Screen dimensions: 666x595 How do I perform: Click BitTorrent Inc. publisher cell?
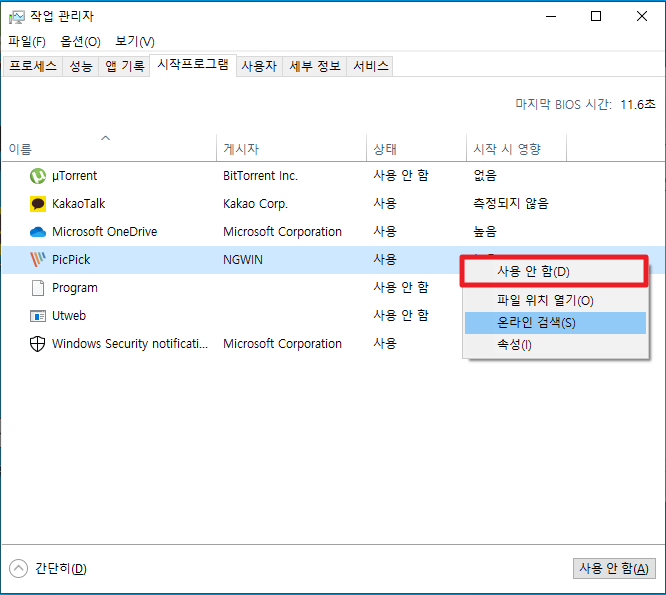click(260, 176)
